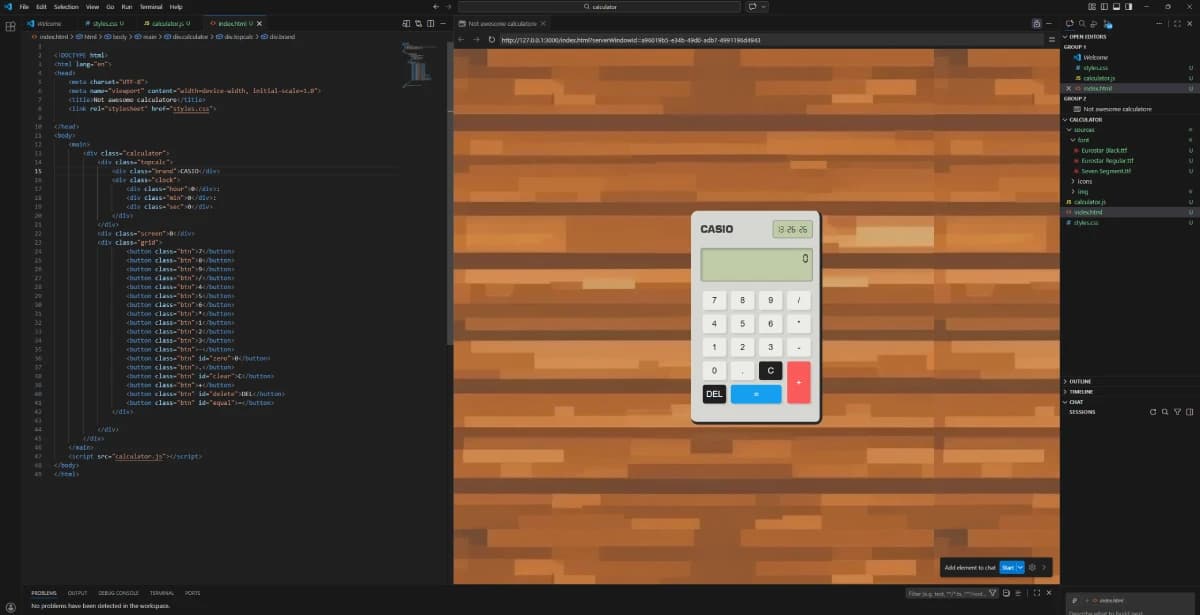
Task: Click the activity bar layout icon at top left
Action: tap(10, 26)
